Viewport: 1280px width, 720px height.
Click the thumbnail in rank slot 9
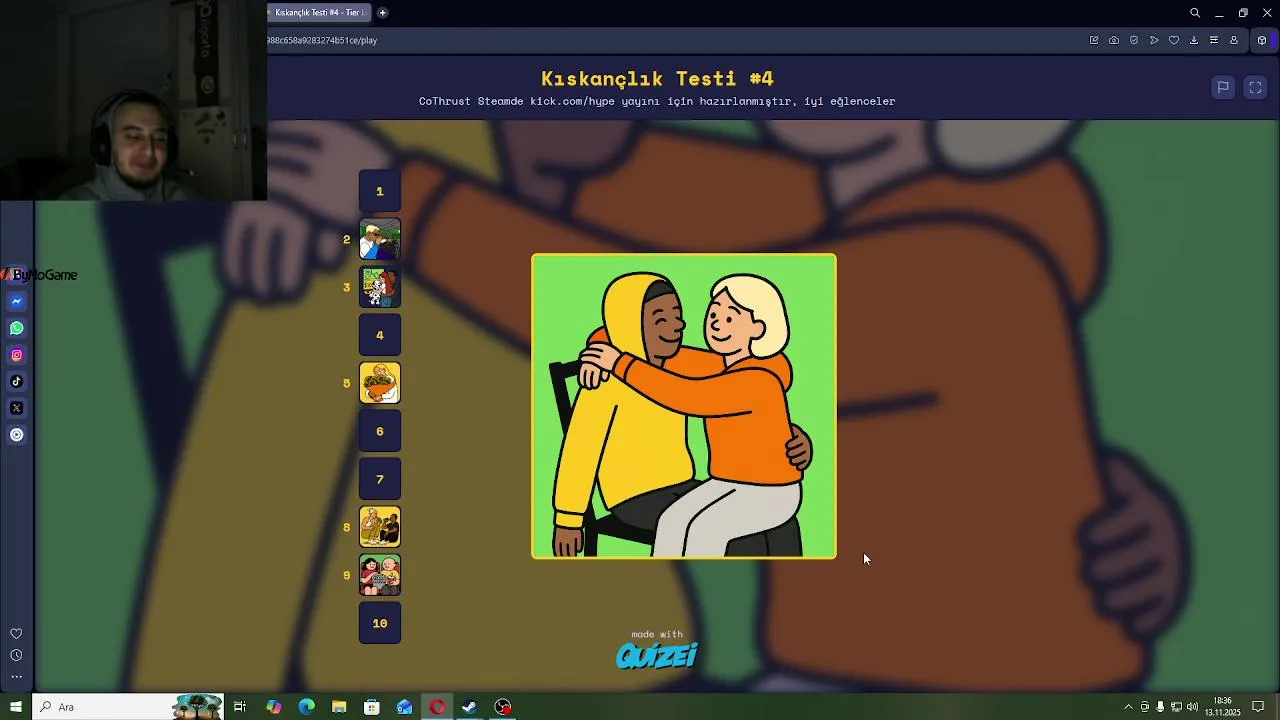[380, 575]
